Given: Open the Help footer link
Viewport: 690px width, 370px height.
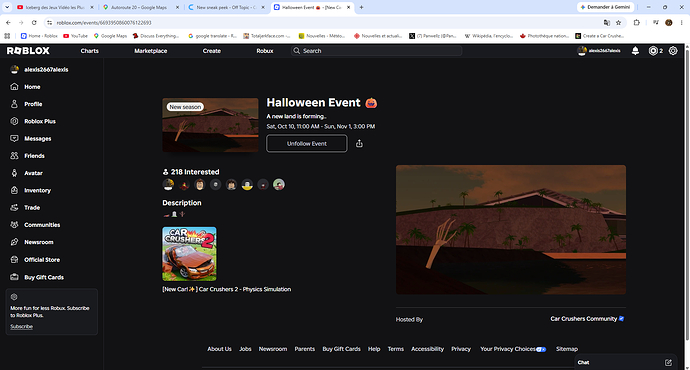Looking at the screenshot, I should 374,349.
